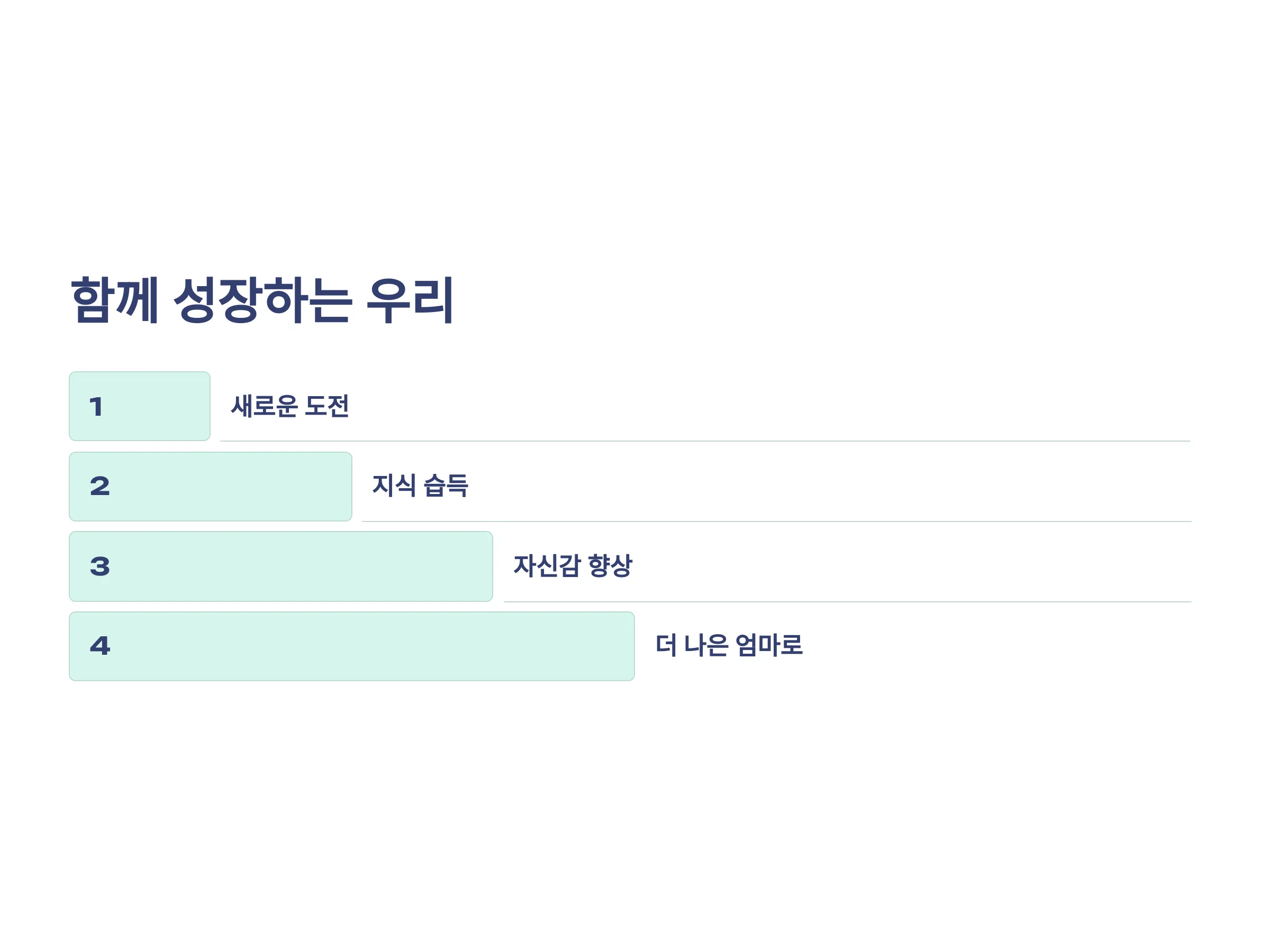Click the divider line under 자신감 향상

click(x=847, y=602)
